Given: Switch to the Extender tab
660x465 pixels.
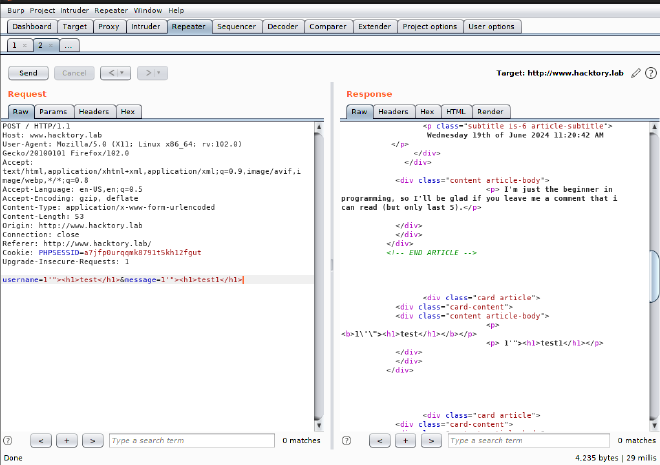Looking at the screenshot, I should [375, 27].
